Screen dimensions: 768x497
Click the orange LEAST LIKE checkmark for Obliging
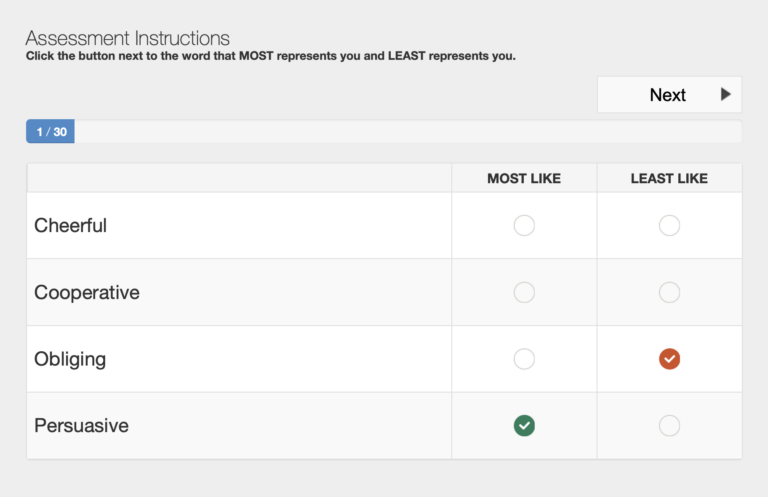click(x=669, y=359)
